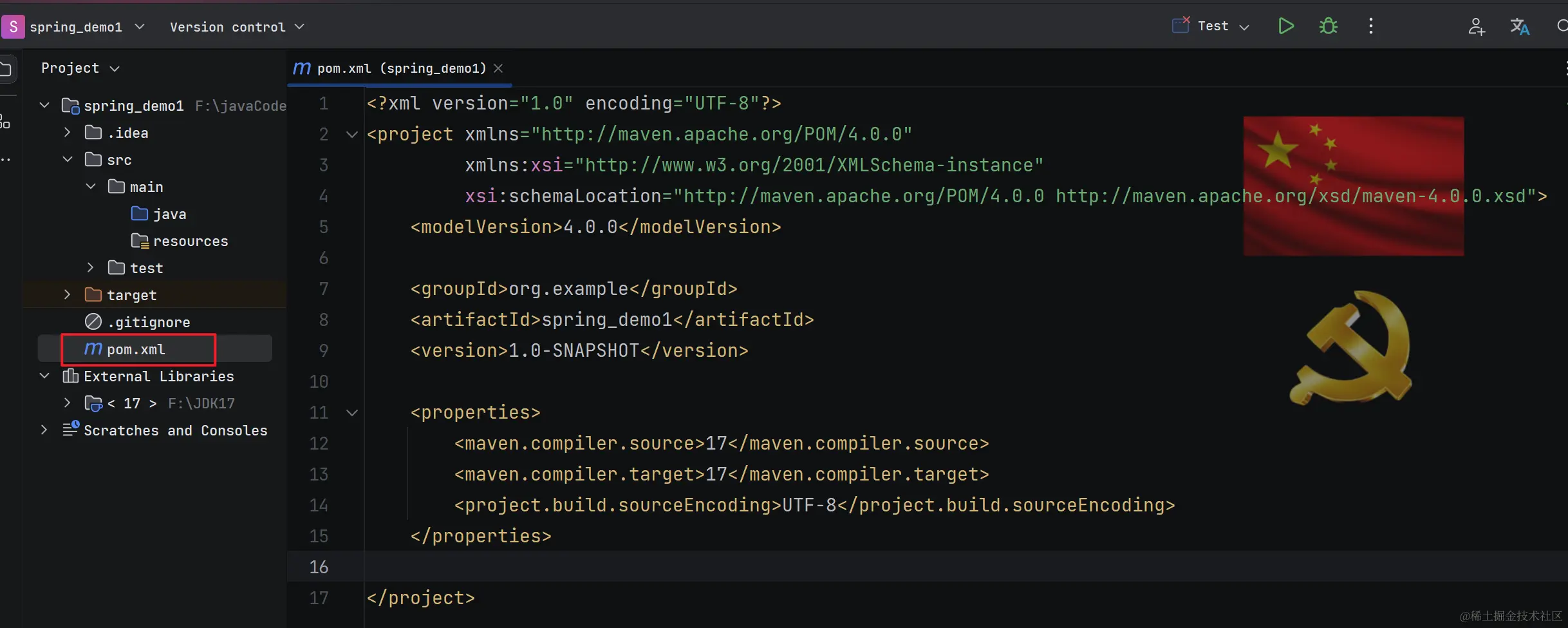Click the xsi:schemaLocation attribute line
Viewport: 1568px width, 628px height.
coord(1006,196)
